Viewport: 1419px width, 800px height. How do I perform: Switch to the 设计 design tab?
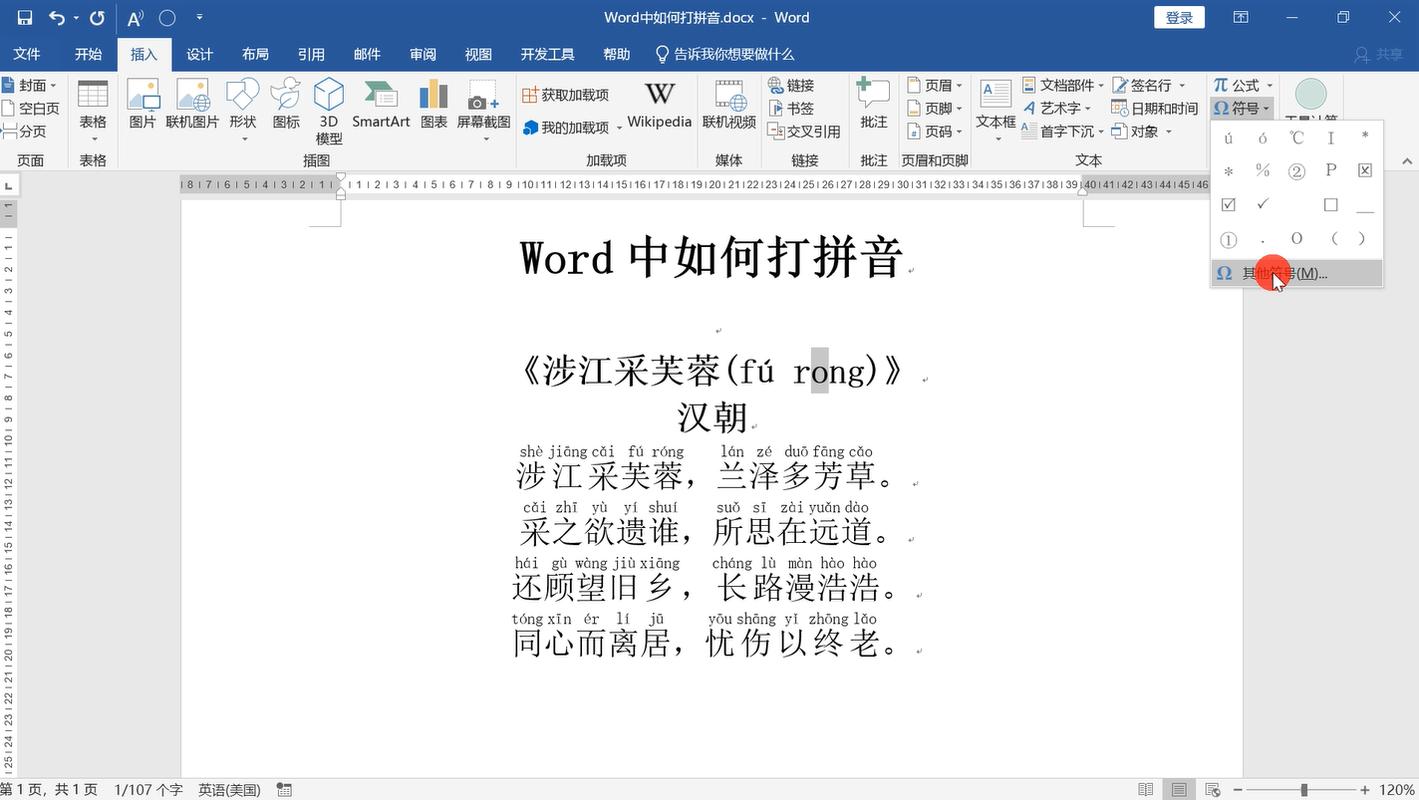point(200,54)
